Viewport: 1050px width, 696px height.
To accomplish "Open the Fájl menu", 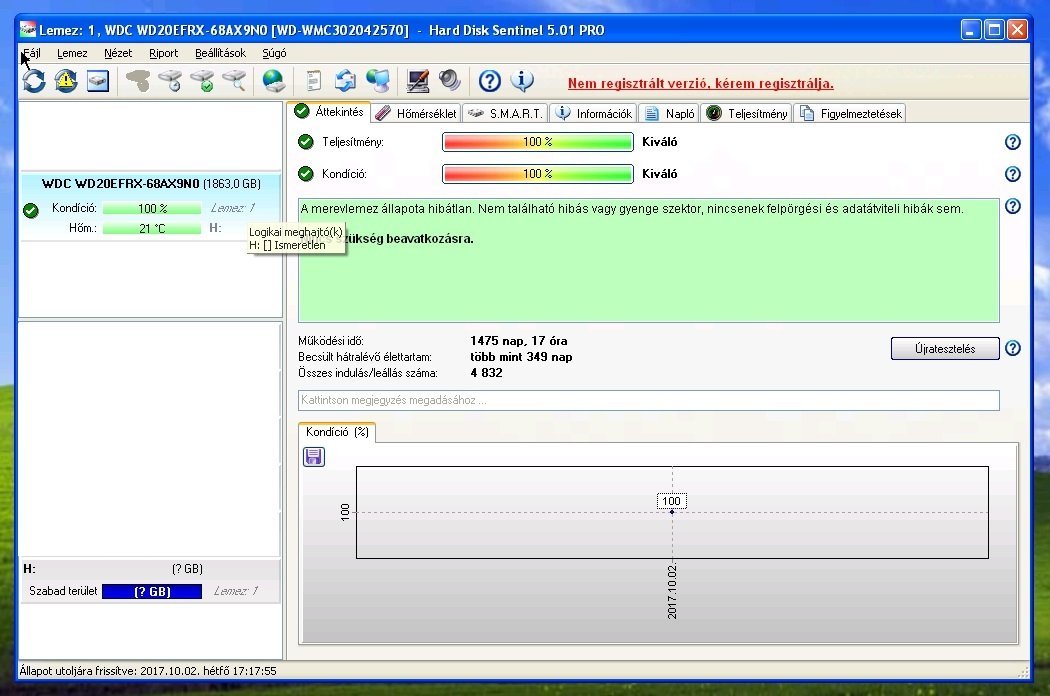I will point(31,53).
